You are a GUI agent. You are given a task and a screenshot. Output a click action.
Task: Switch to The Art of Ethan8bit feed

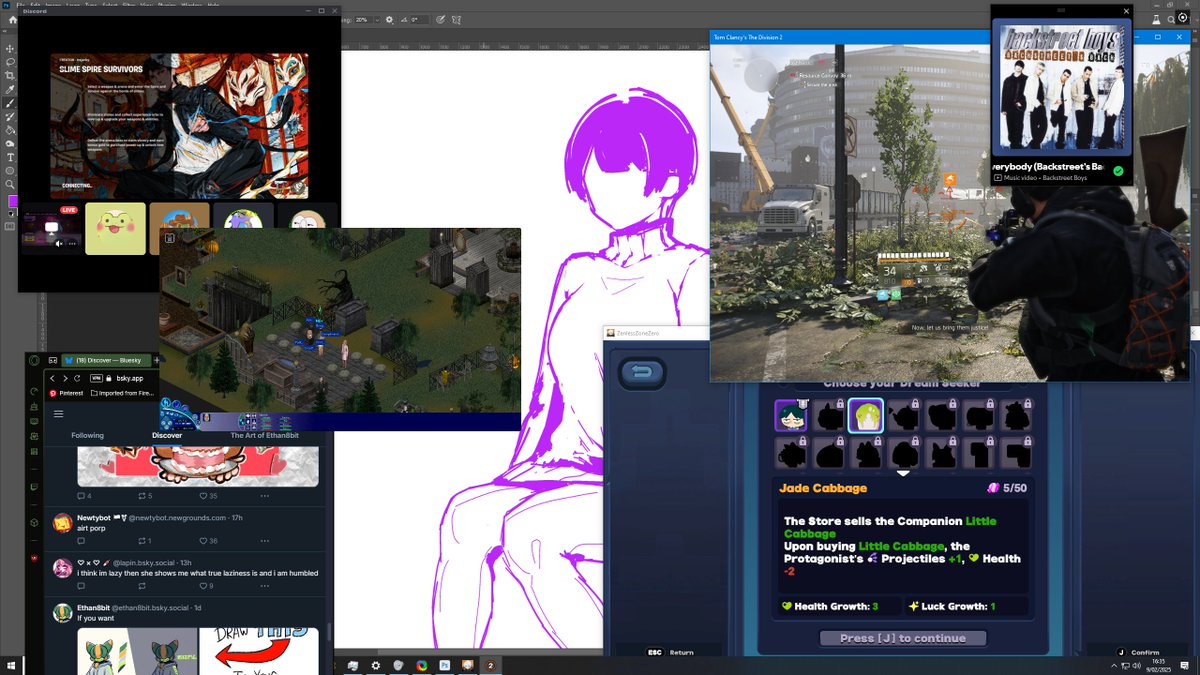pos(264,435)
